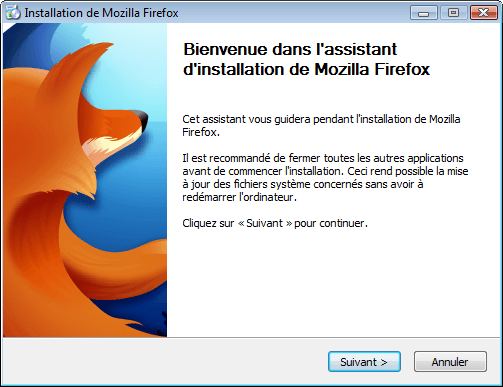Click the line mentioning redémarrer l'ordinateur
The width and height of the screenshot is (503, 387).
tap(239, 197)
